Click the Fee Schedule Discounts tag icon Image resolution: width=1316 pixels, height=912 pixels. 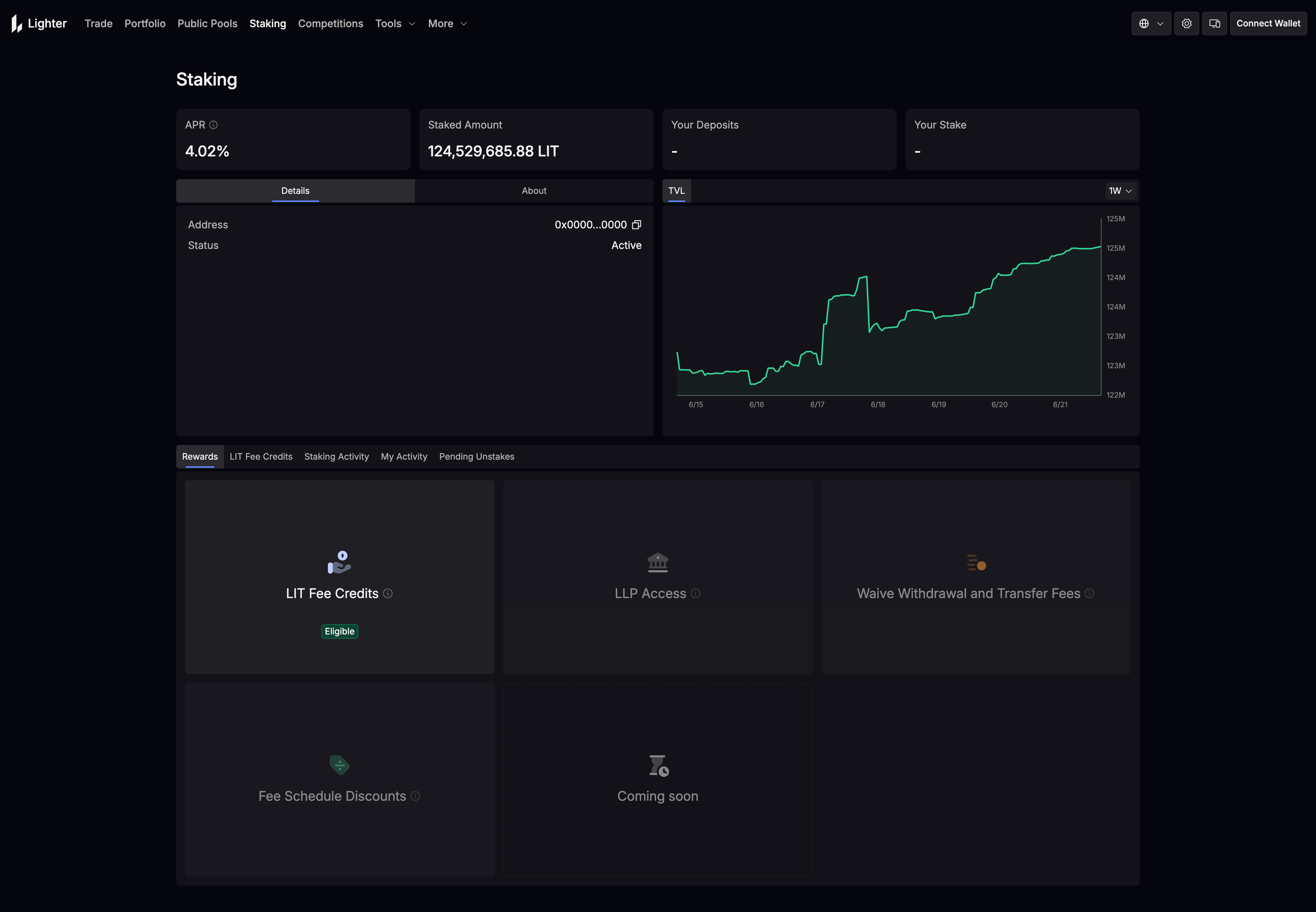click(x=339, y=764)
